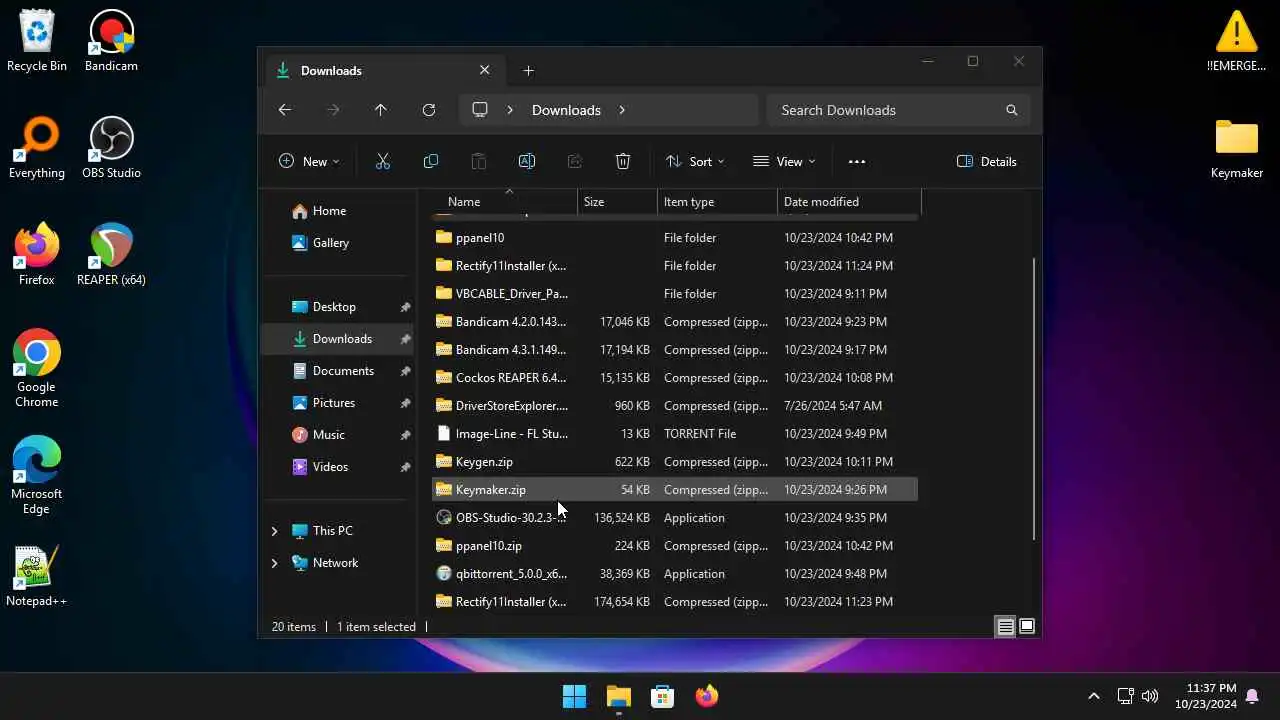Switch to details list view icon
The image size is (1280, 720).
pos(1005,627)
